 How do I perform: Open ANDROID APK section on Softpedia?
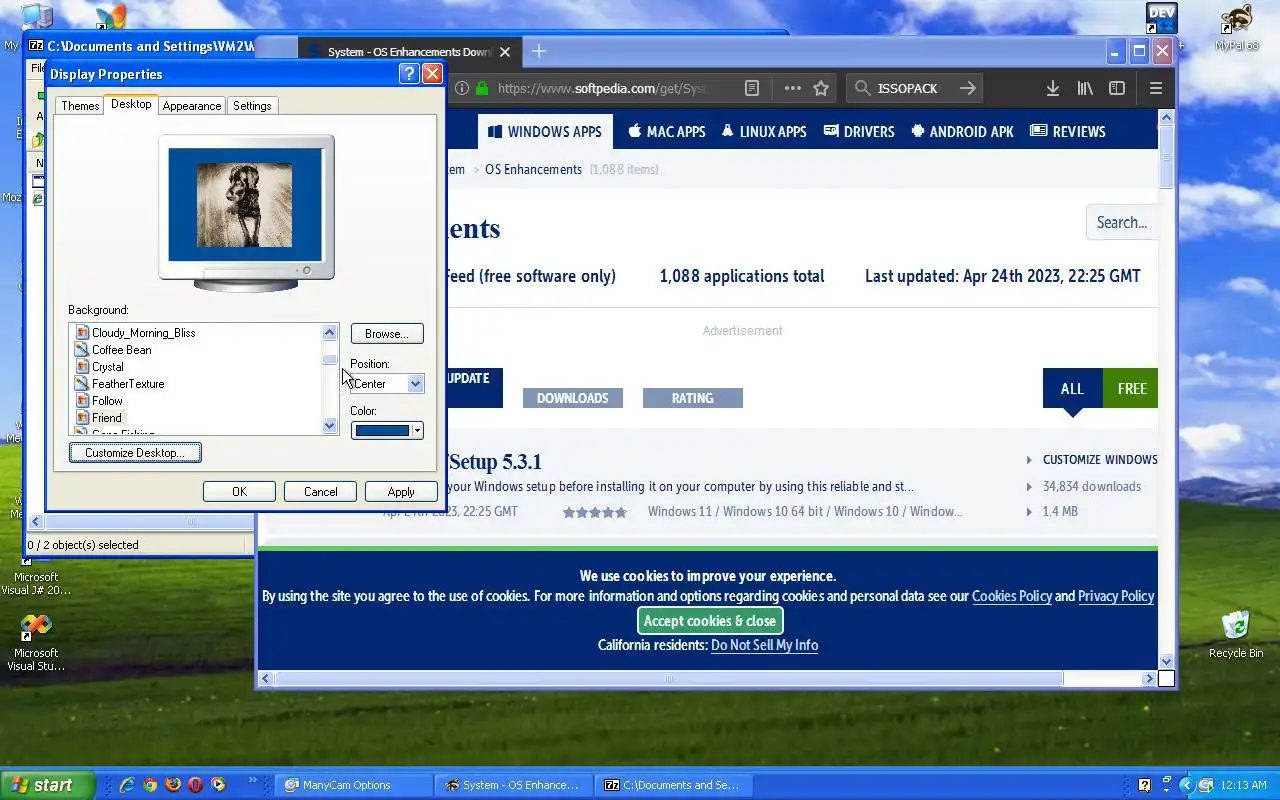(963, 131)
